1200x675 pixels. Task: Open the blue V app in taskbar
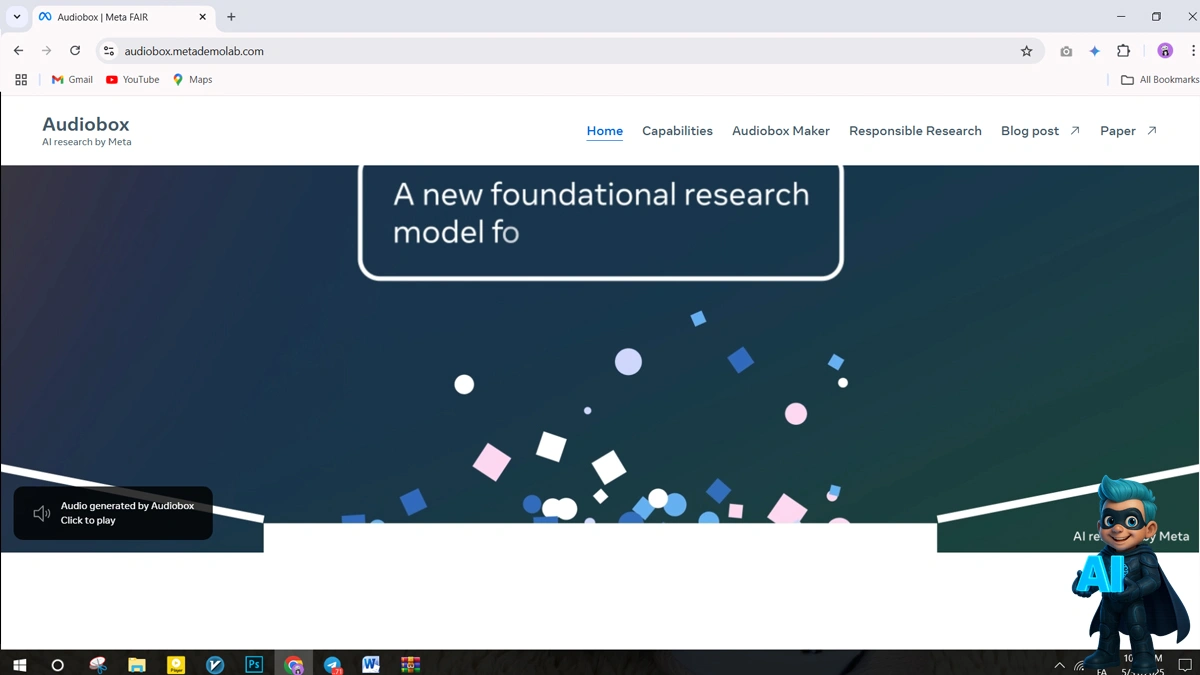(x=215, y=665)
